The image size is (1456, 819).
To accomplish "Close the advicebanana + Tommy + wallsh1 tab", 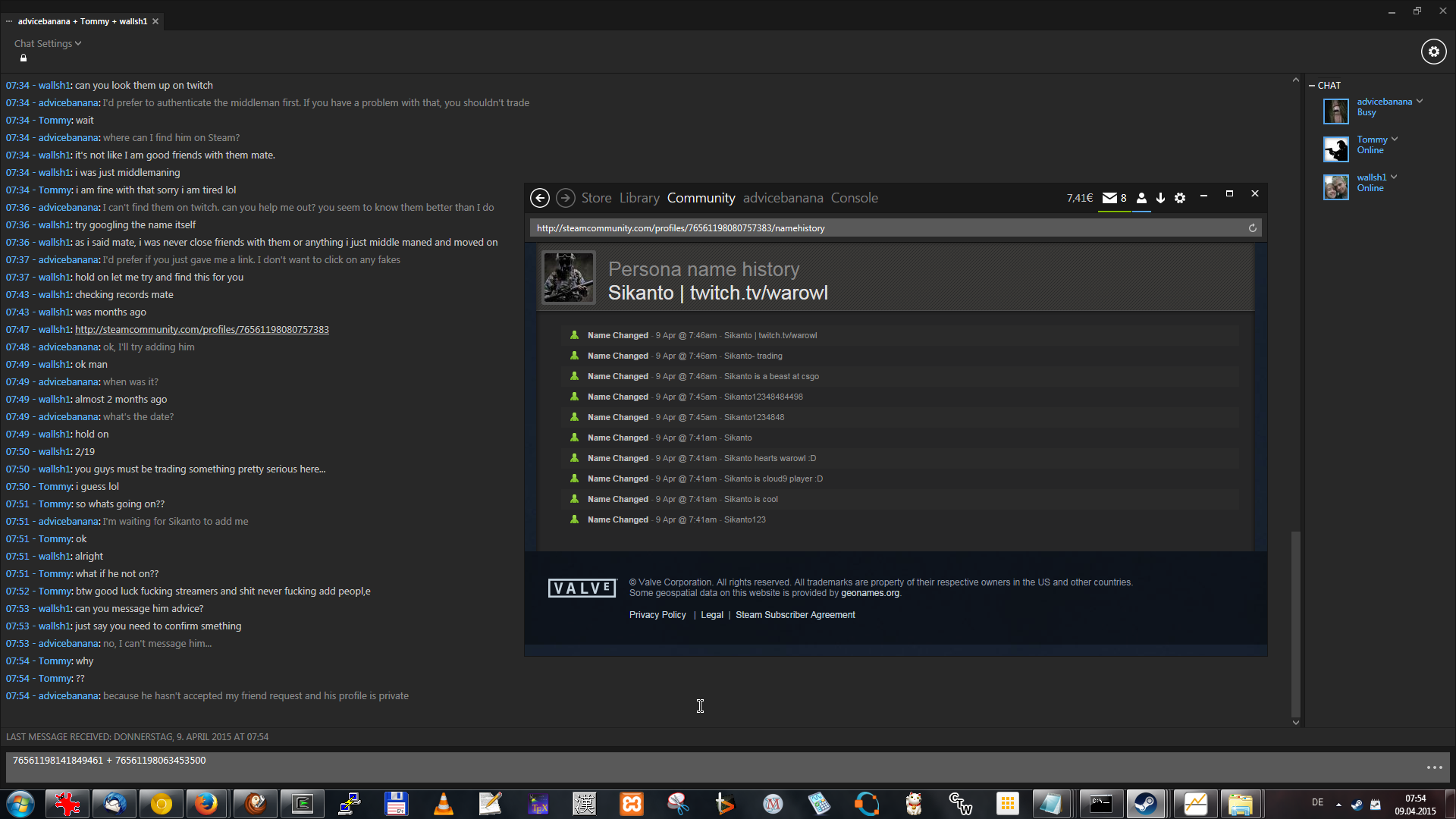I will click(155, 21).
